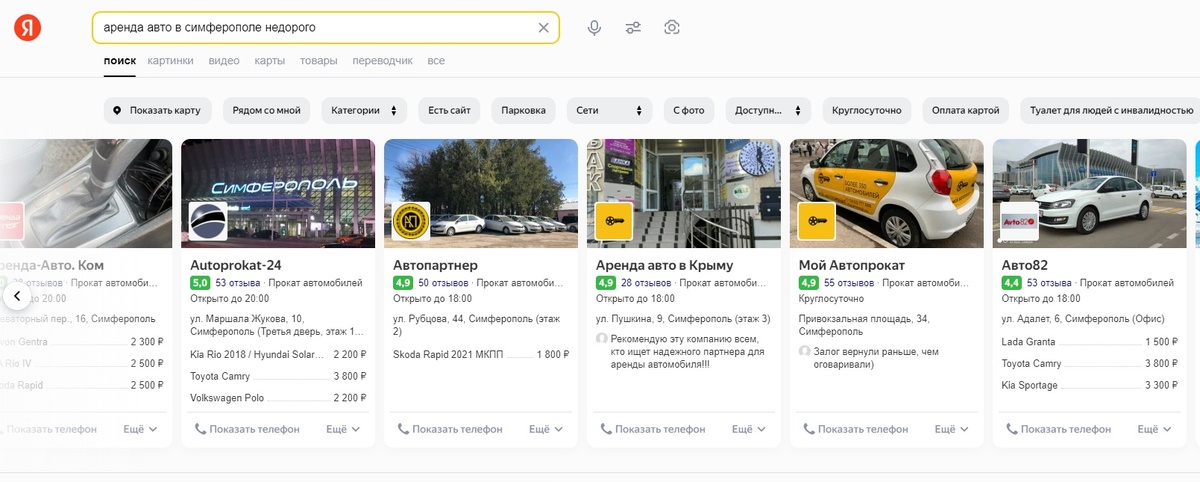The height and width of the screenshot is (482, 1200).
Task: Show phone for Аренда авто в Крыму
Action: (x=653, y=429)
